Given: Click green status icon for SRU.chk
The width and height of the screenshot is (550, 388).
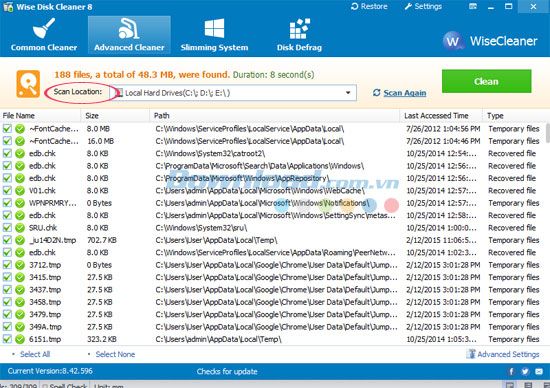Looking at the screenshot, I should (x=20, y=228).
